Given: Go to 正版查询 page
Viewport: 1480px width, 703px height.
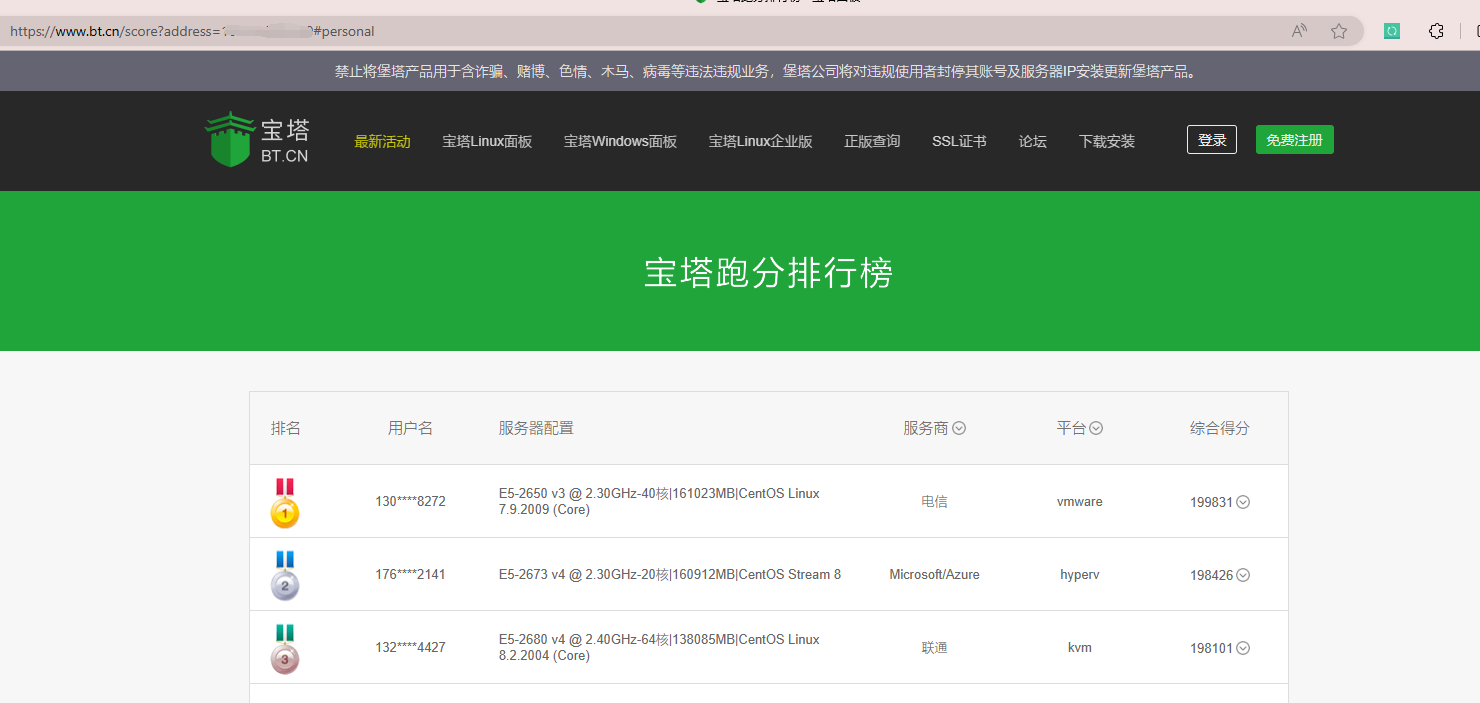Looking at the screenshot, I should pos(872,141).
